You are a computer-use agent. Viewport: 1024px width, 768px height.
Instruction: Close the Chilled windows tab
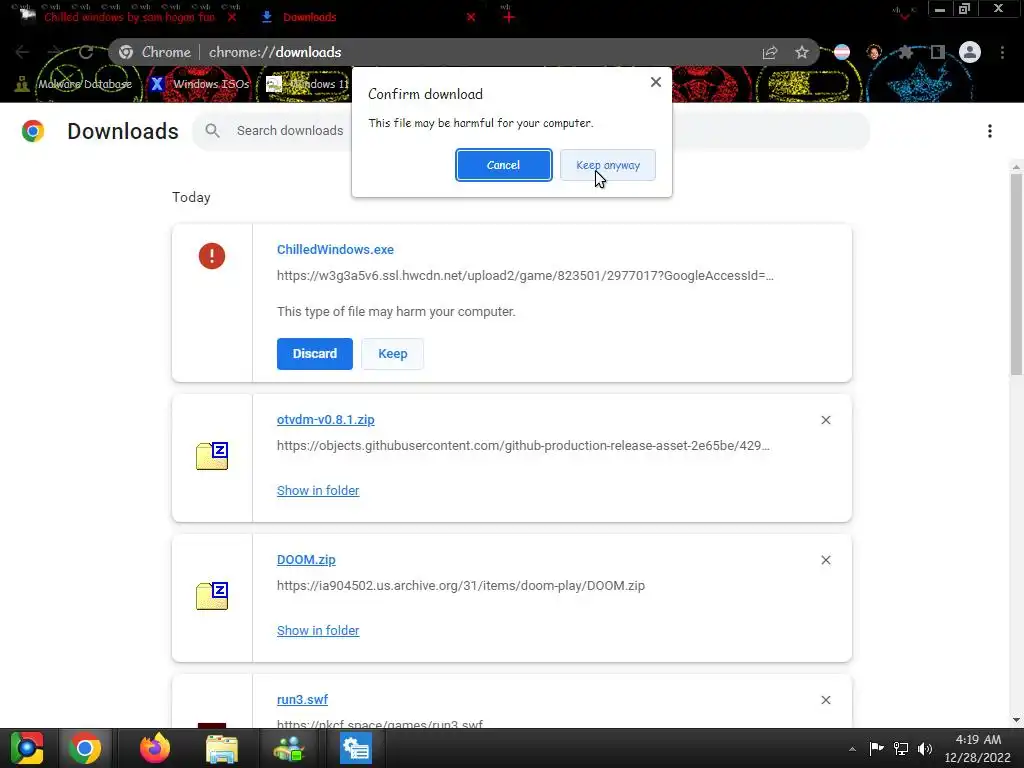point(232,17)
